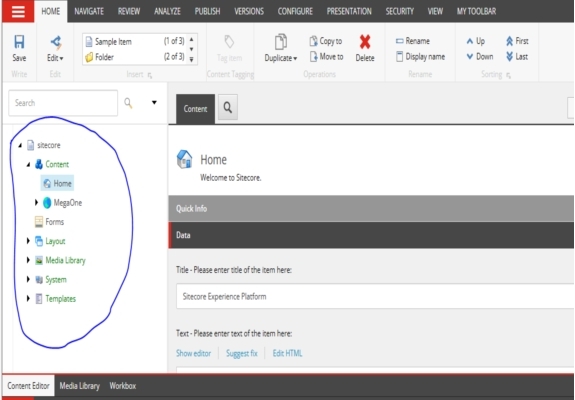The width and height of the screenshot is (575, 400).
Task: Open the Duplicate dropdown arrow
Action: tap(295, 58)
